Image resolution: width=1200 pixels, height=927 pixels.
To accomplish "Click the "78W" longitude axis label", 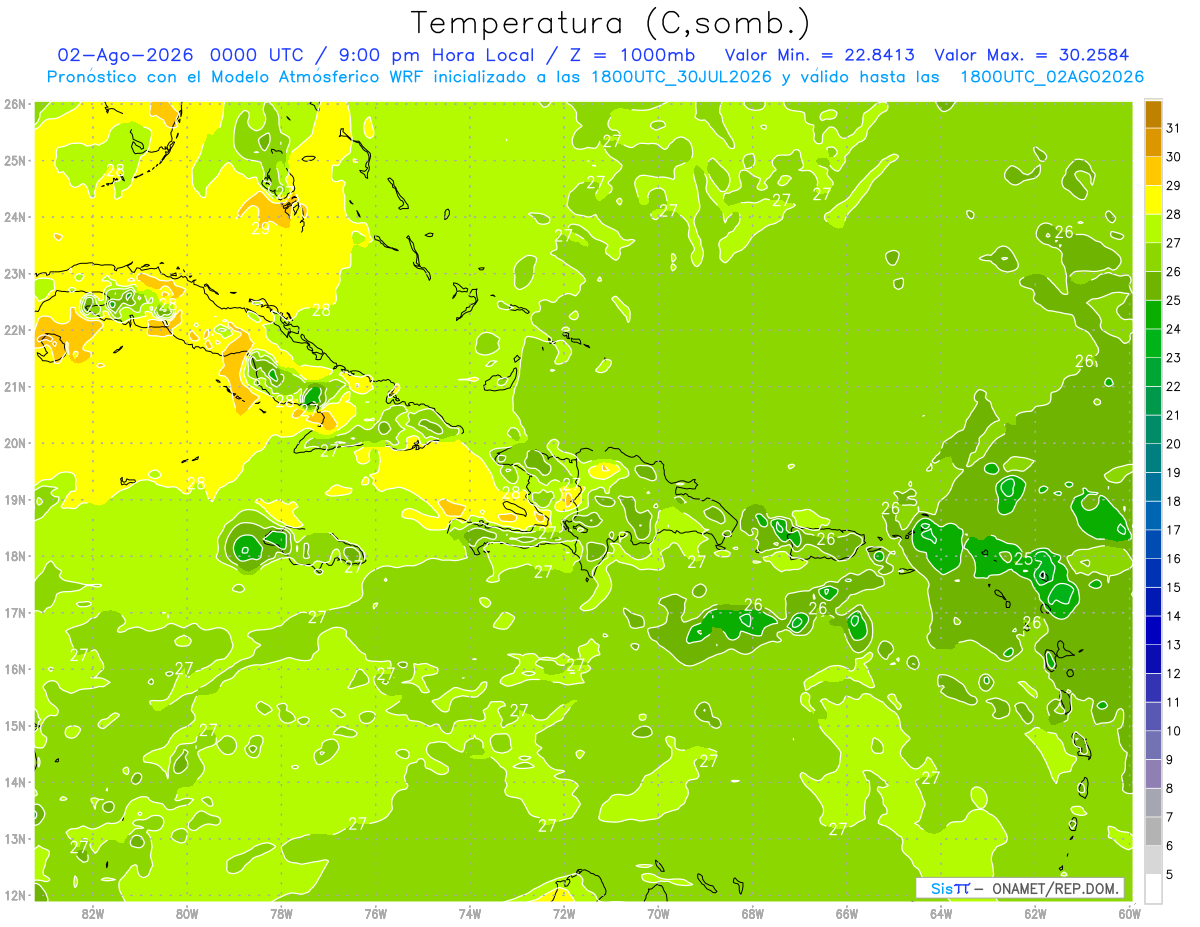I will [x=281, y=913].
